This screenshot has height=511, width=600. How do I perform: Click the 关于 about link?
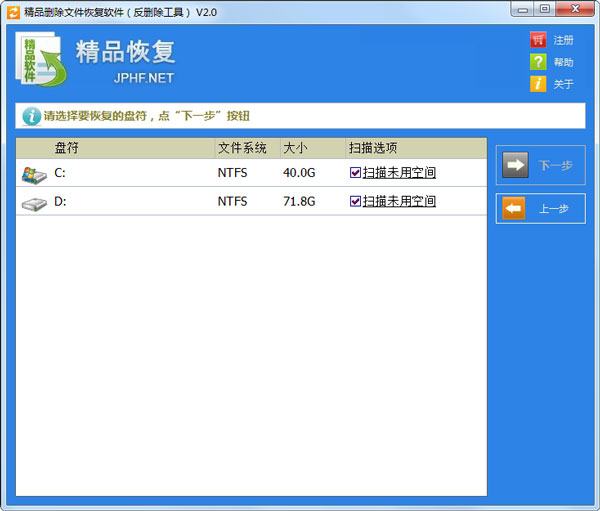point(563,84)
